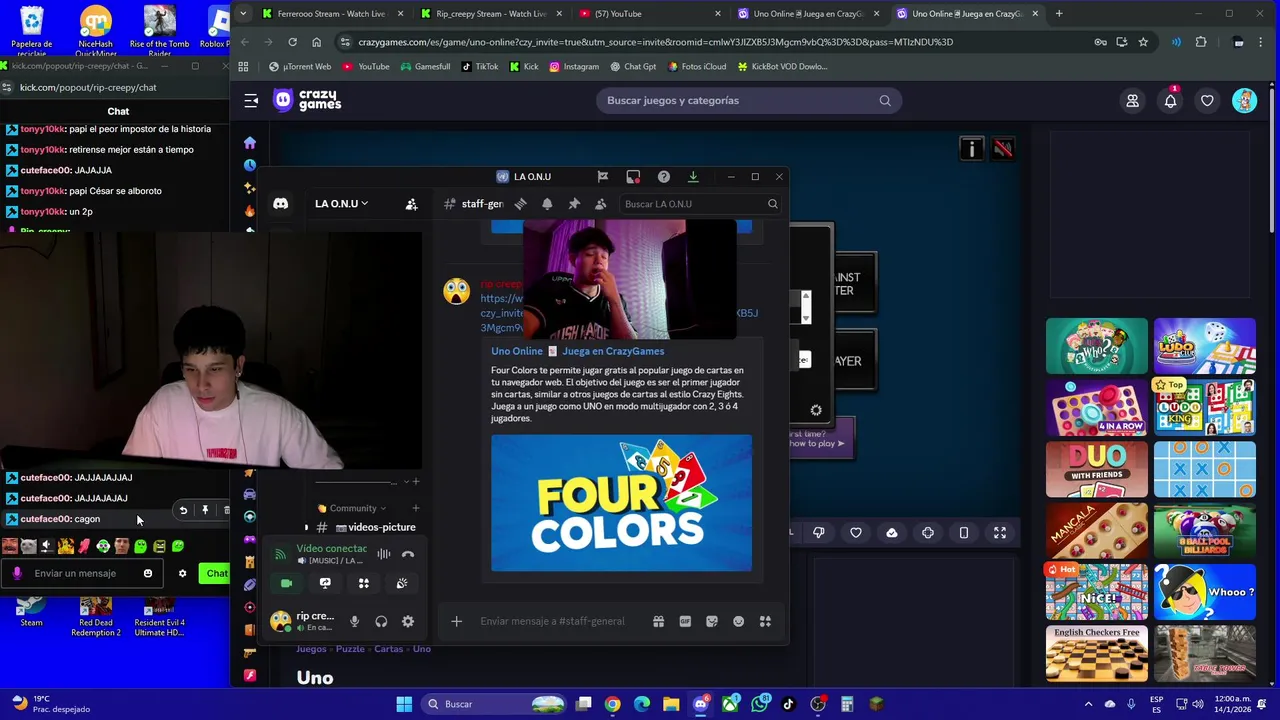Enter fullscreen for Uno game
Image resolution: width=1280 pixels, height=720 pixels.
(1000, 533)
